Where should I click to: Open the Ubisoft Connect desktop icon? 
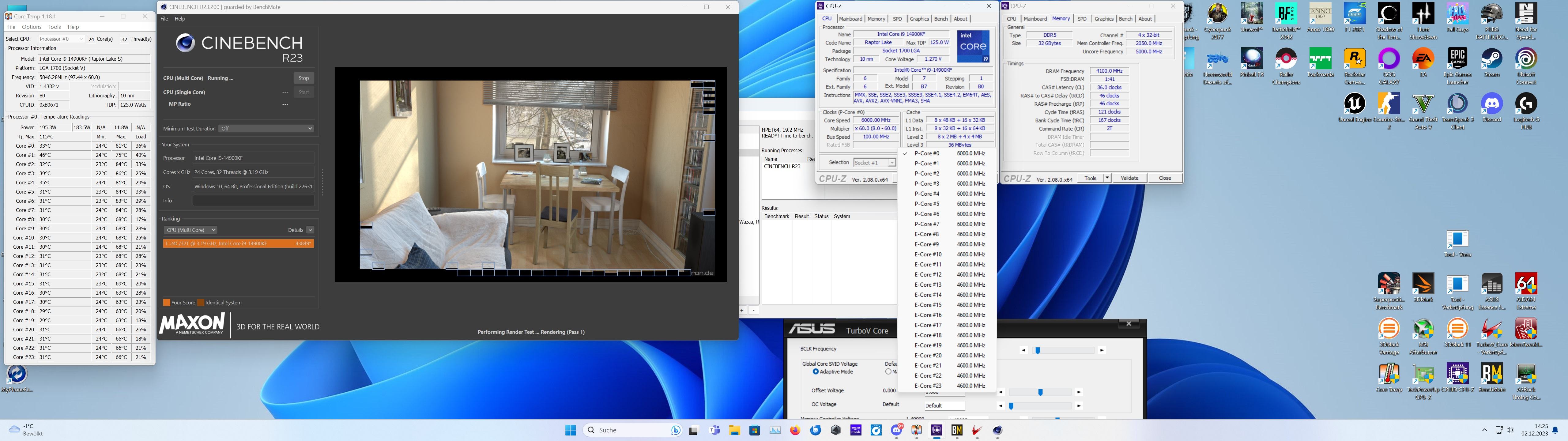click(x=1526, y=66)
